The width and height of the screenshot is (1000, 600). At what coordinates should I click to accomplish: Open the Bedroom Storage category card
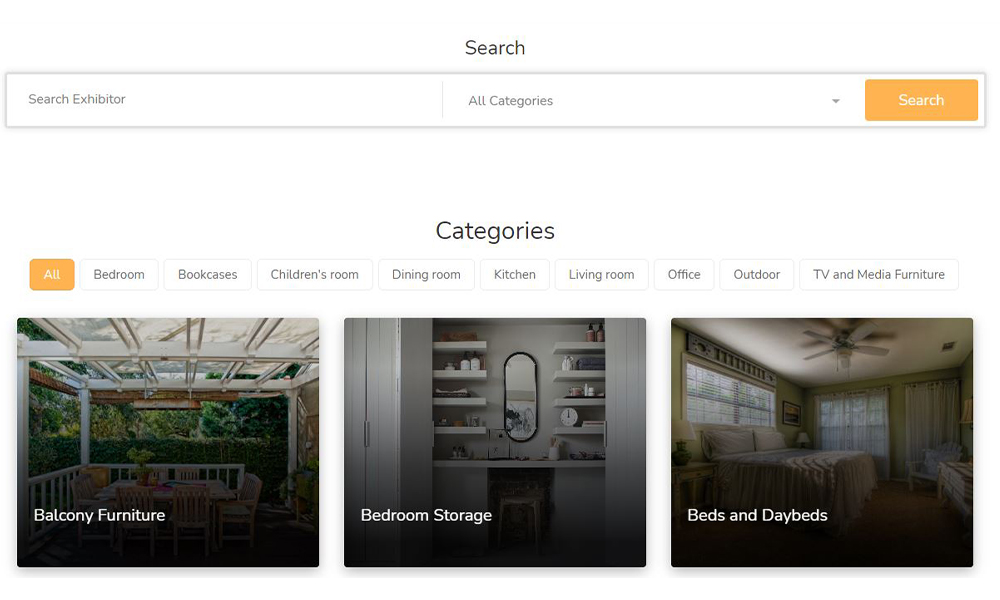tap(495, 420)
